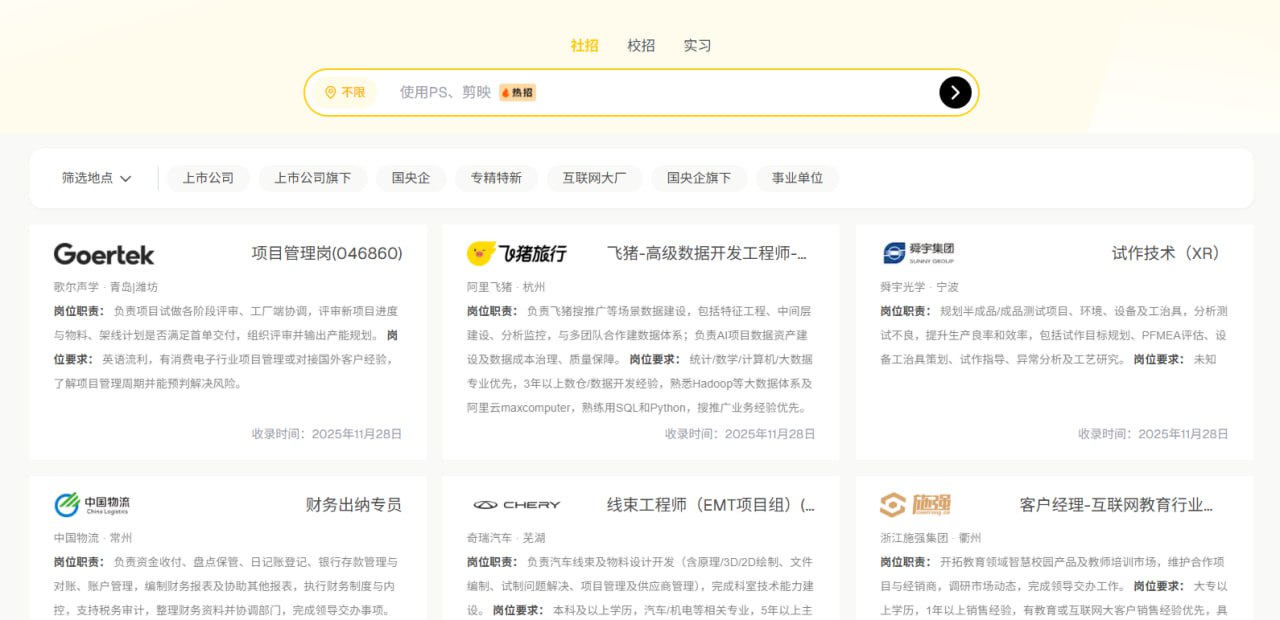Click the 舜宇集团 Sunny Group logo

(919, 253)
